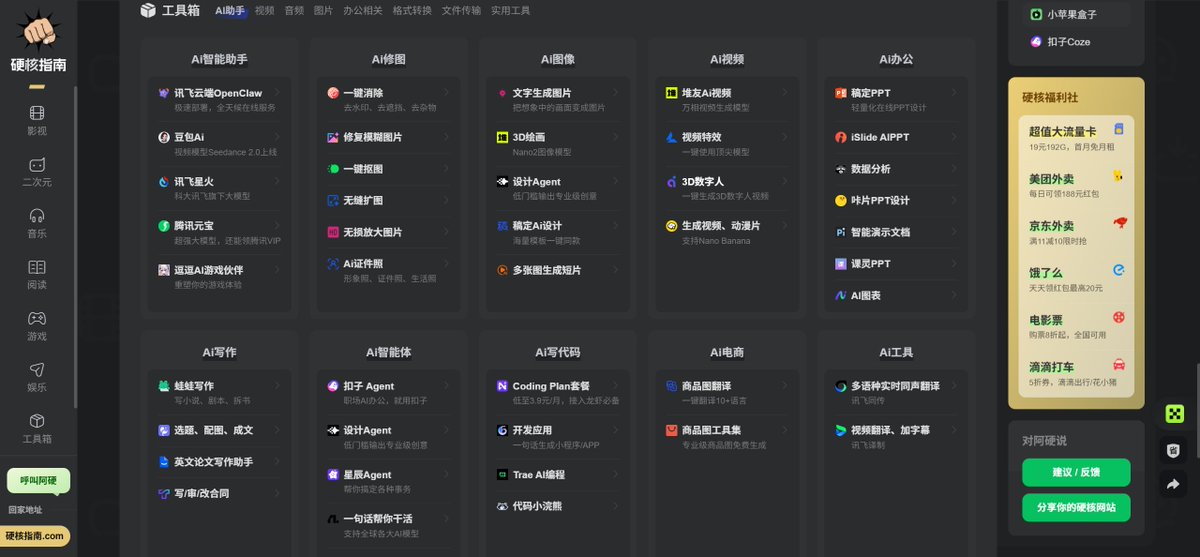
Task: Expand chevron next to 堆友Ai视频
Action: coord(785,93)
